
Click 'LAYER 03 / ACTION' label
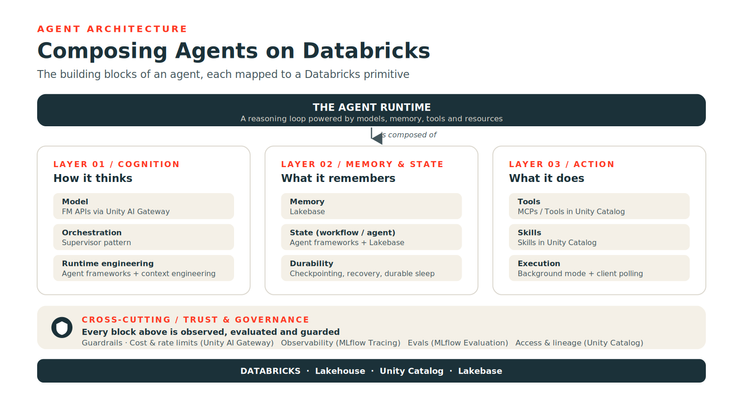tap(562, 164)
